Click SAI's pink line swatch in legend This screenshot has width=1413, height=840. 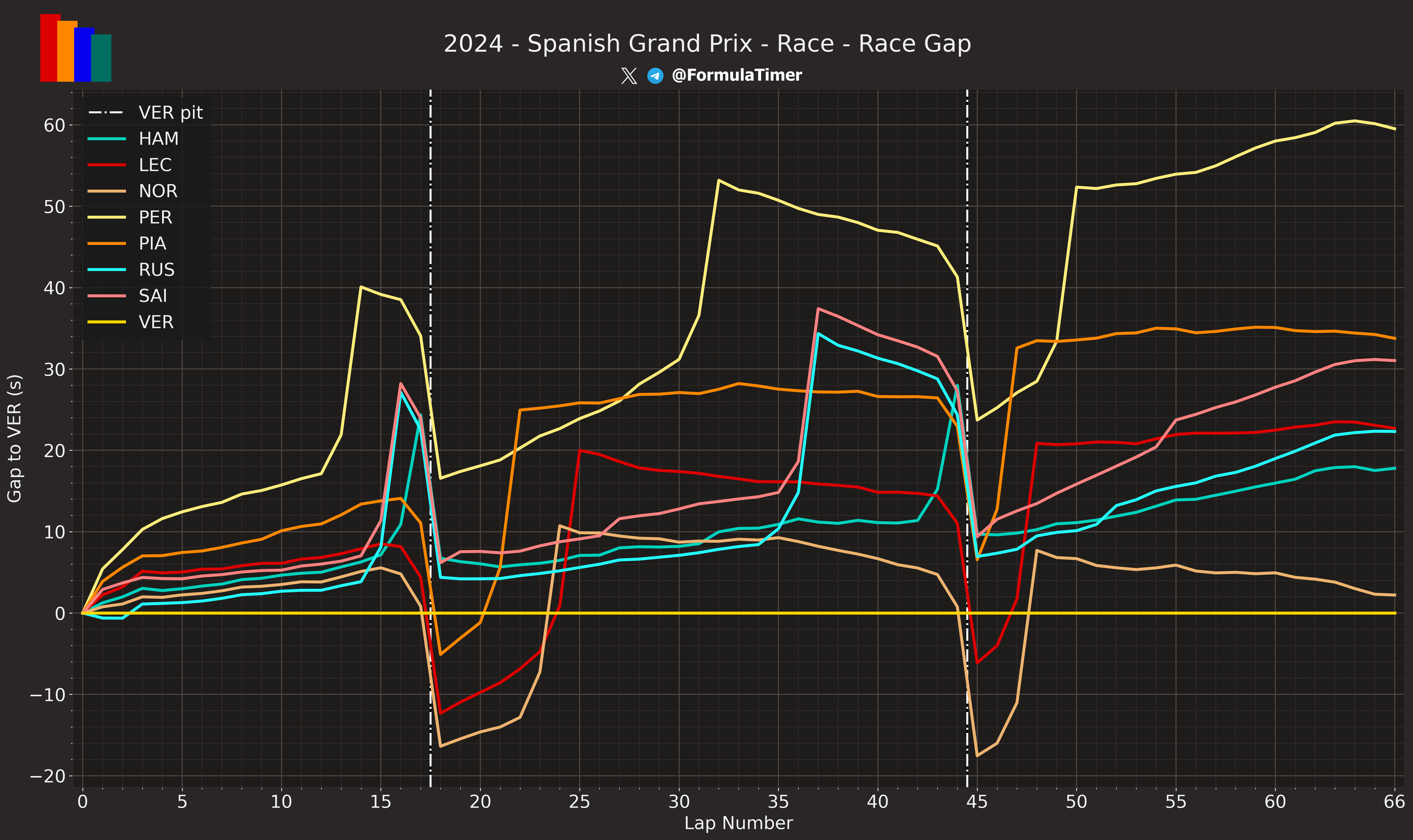(x=107, y=296)
